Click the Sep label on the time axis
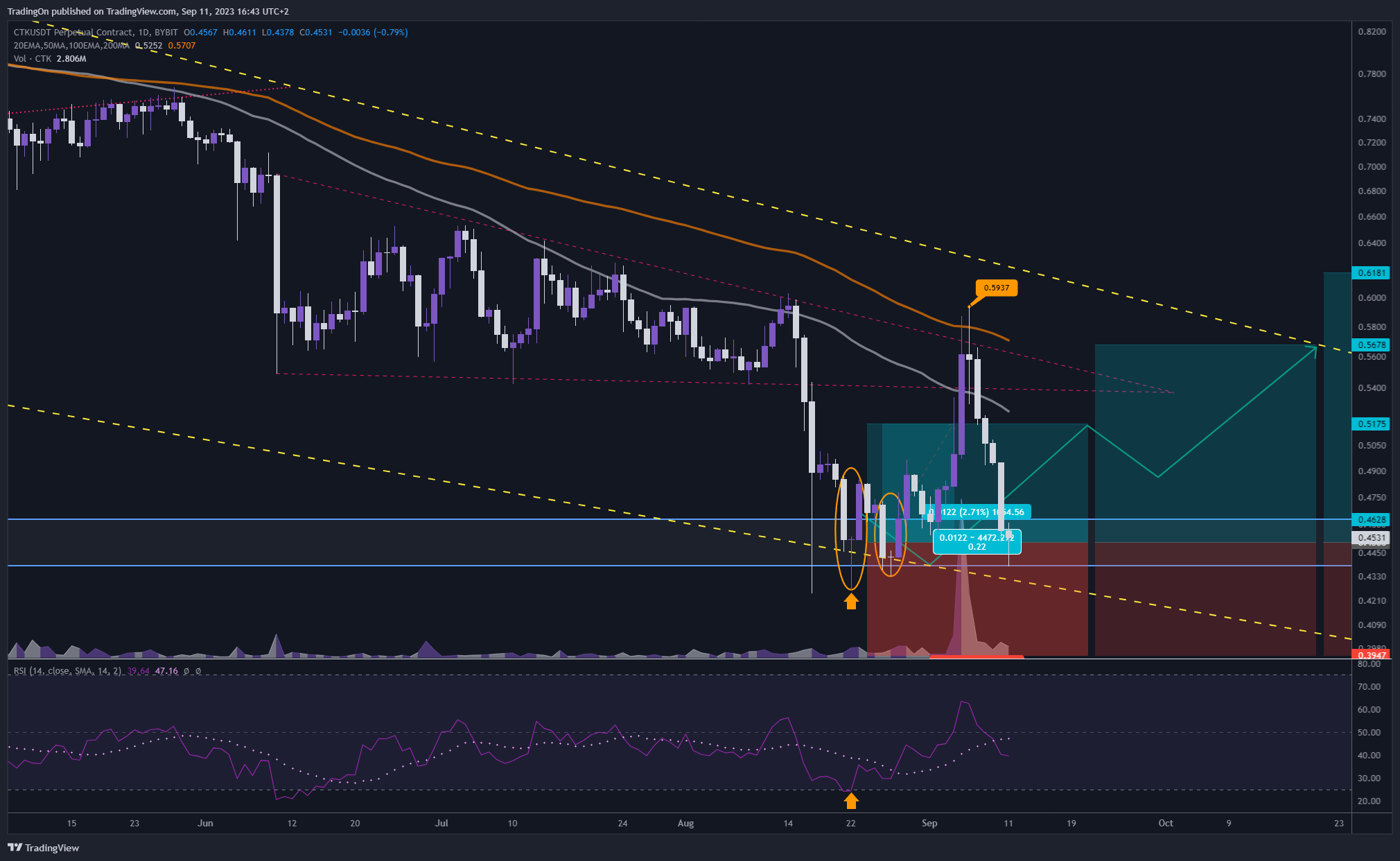The height and width of the screenshot is (861, 1400). click(929, 824)
